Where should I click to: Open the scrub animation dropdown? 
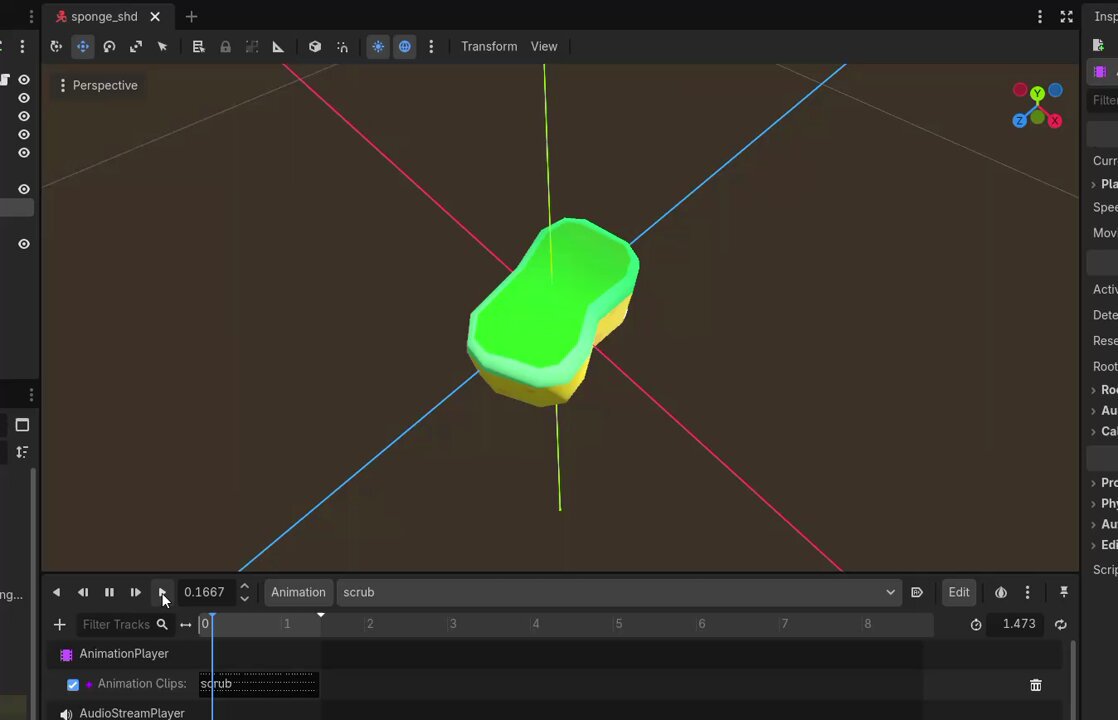pos(618,592)
